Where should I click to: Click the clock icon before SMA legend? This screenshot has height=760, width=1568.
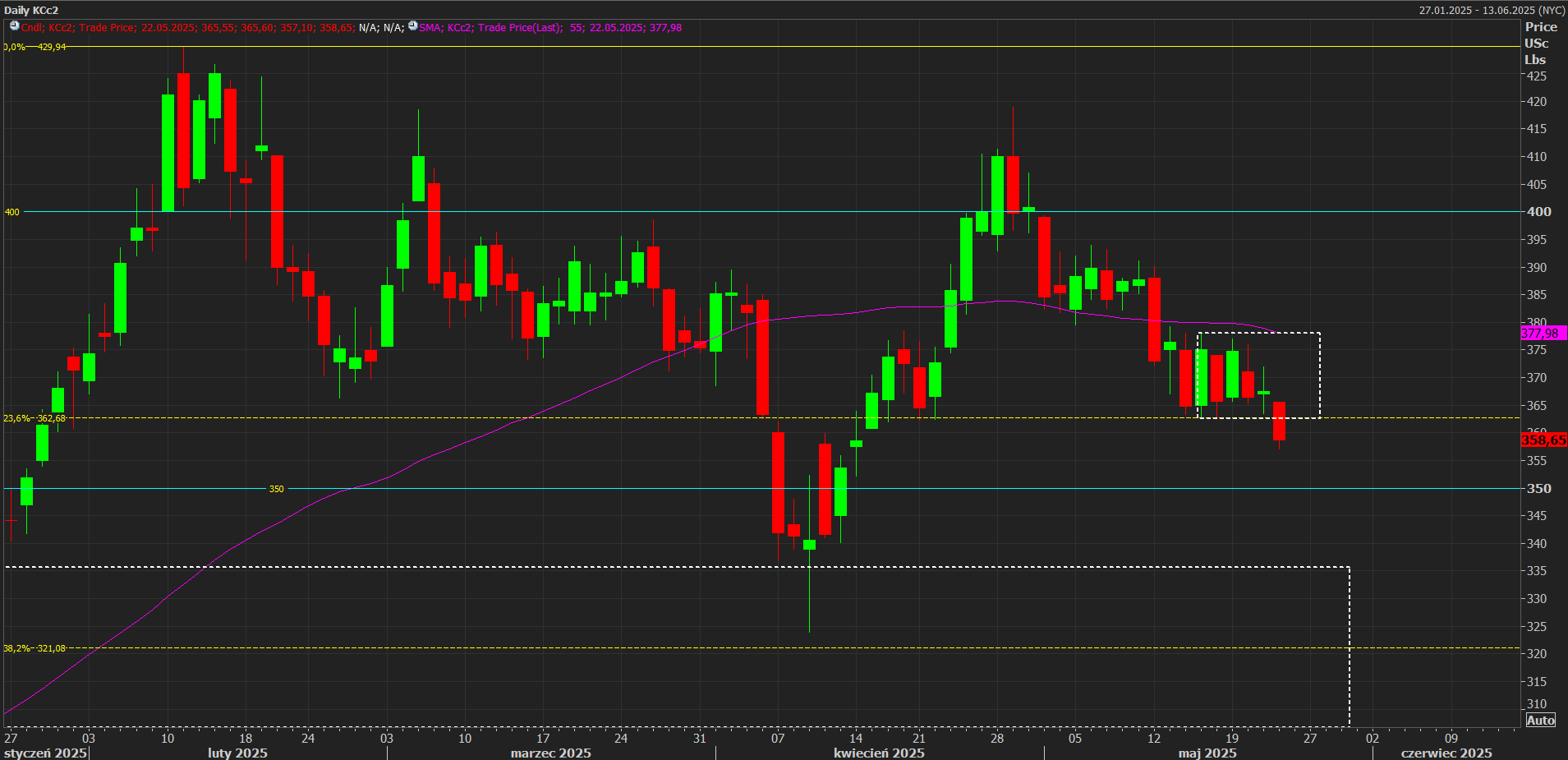[x=412, y=26]
